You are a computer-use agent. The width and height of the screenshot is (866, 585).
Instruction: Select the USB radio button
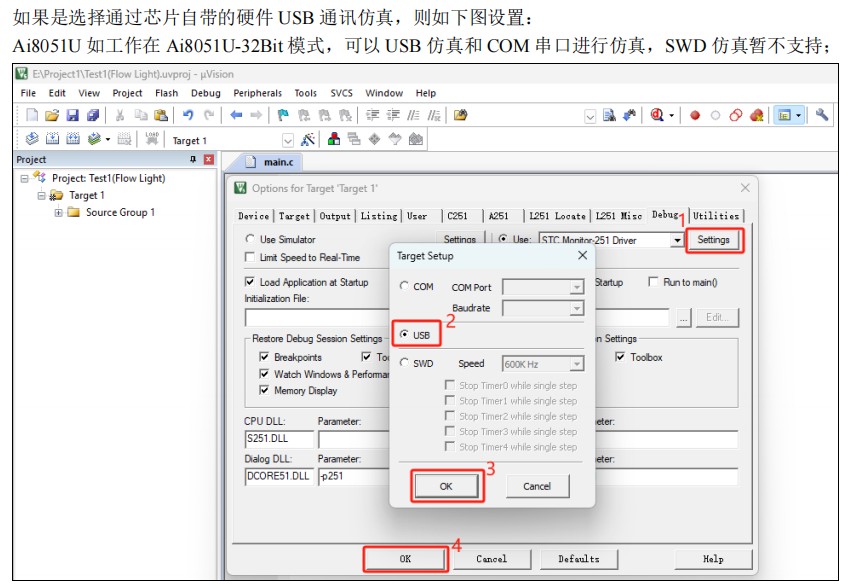coord(404,335)
